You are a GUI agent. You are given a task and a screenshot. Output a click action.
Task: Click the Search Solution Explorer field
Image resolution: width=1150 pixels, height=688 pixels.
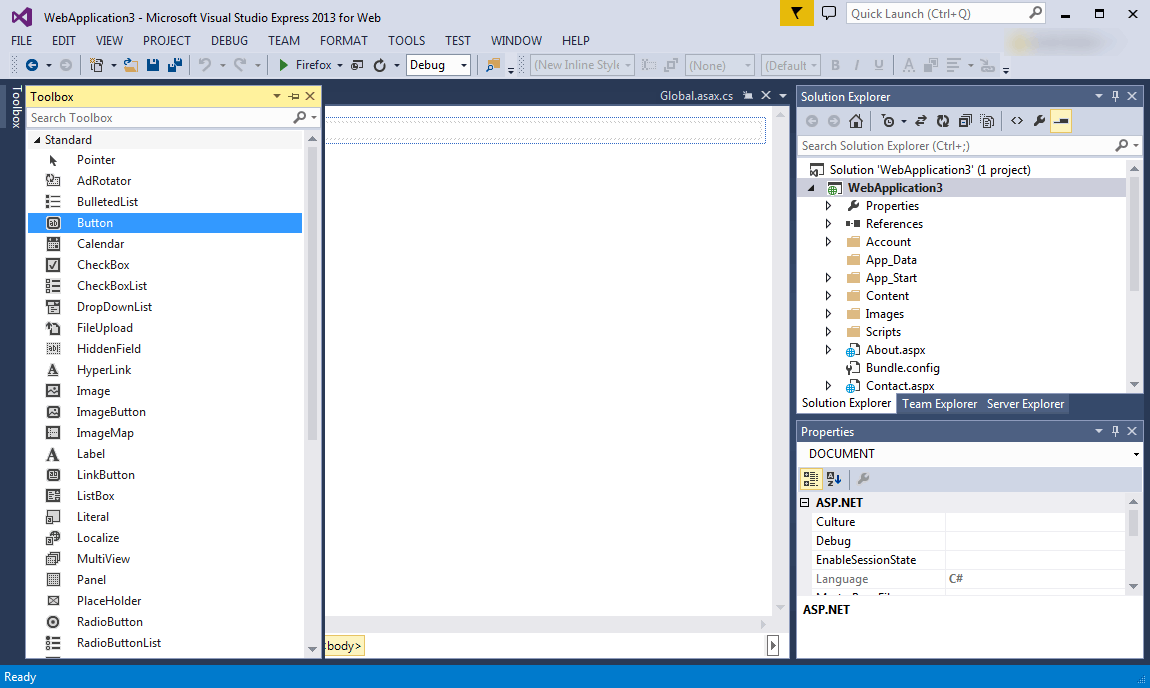tap(956, 146)
